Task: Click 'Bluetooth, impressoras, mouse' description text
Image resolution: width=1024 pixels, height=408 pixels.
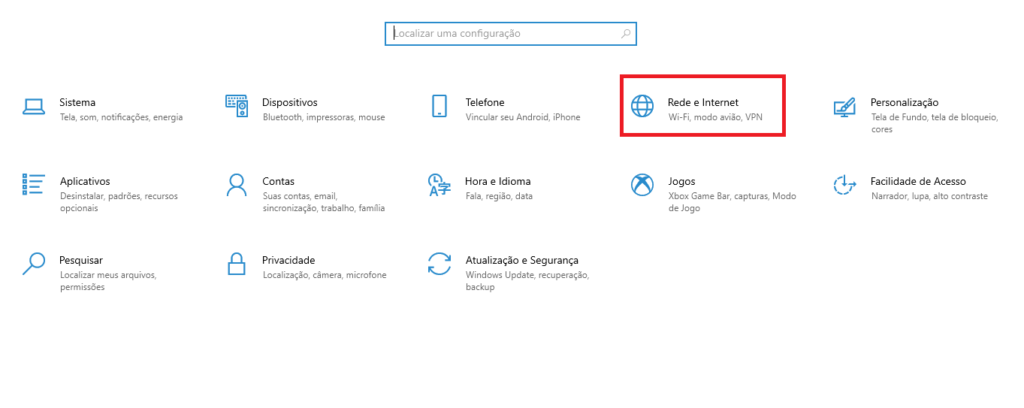Action: (x=323, y=117)
